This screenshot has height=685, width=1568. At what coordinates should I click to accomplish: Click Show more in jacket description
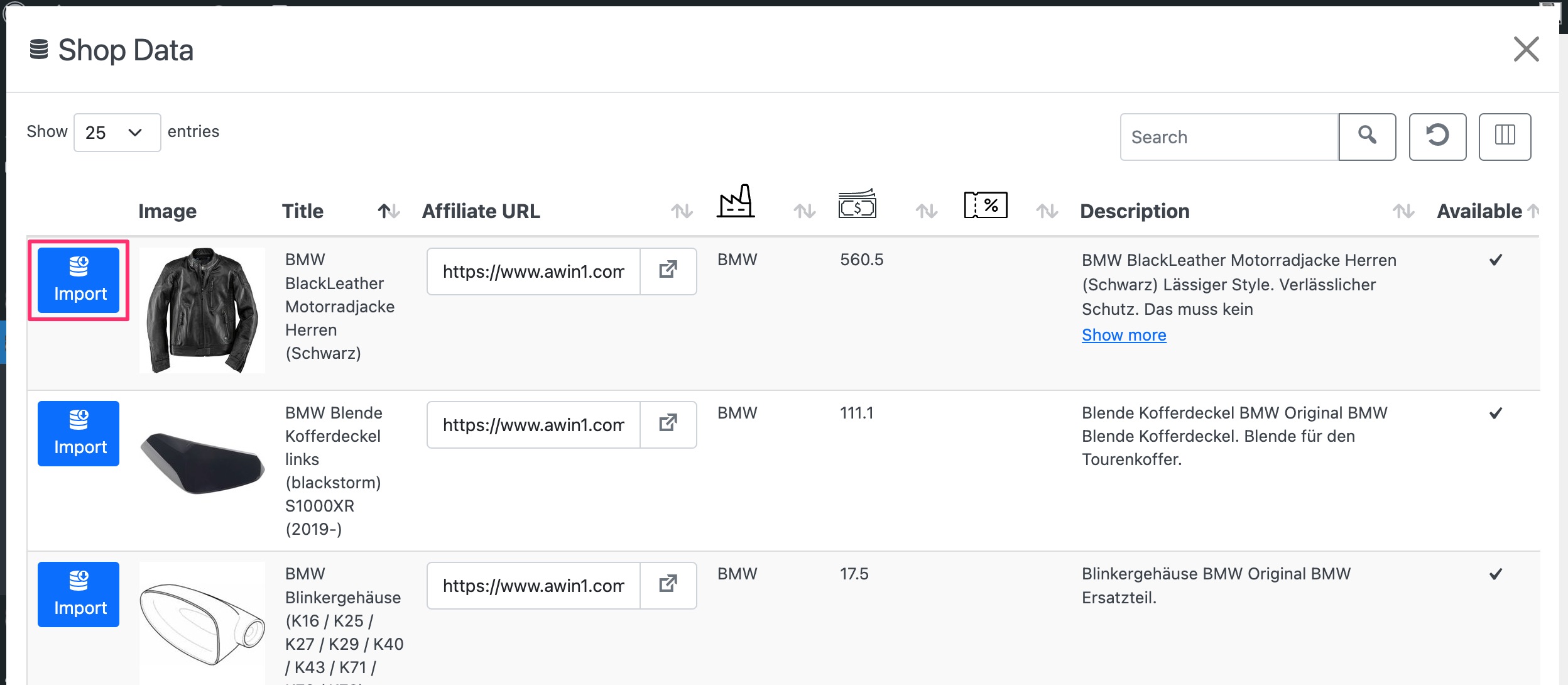[1123, 335]
